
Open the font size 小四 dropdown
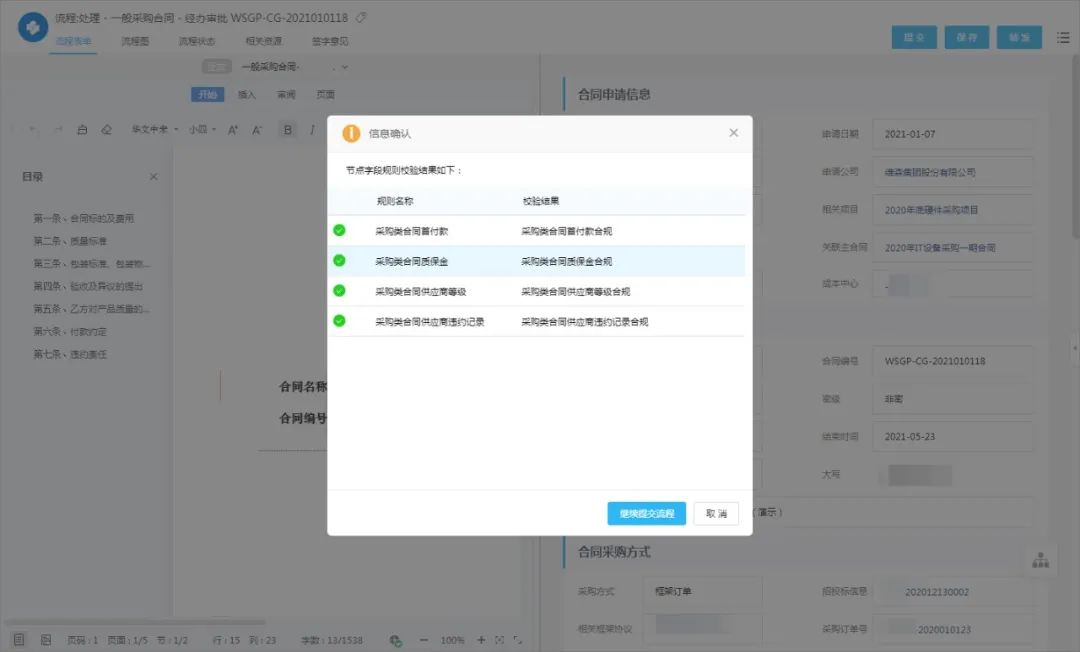[x=202, y=129]
